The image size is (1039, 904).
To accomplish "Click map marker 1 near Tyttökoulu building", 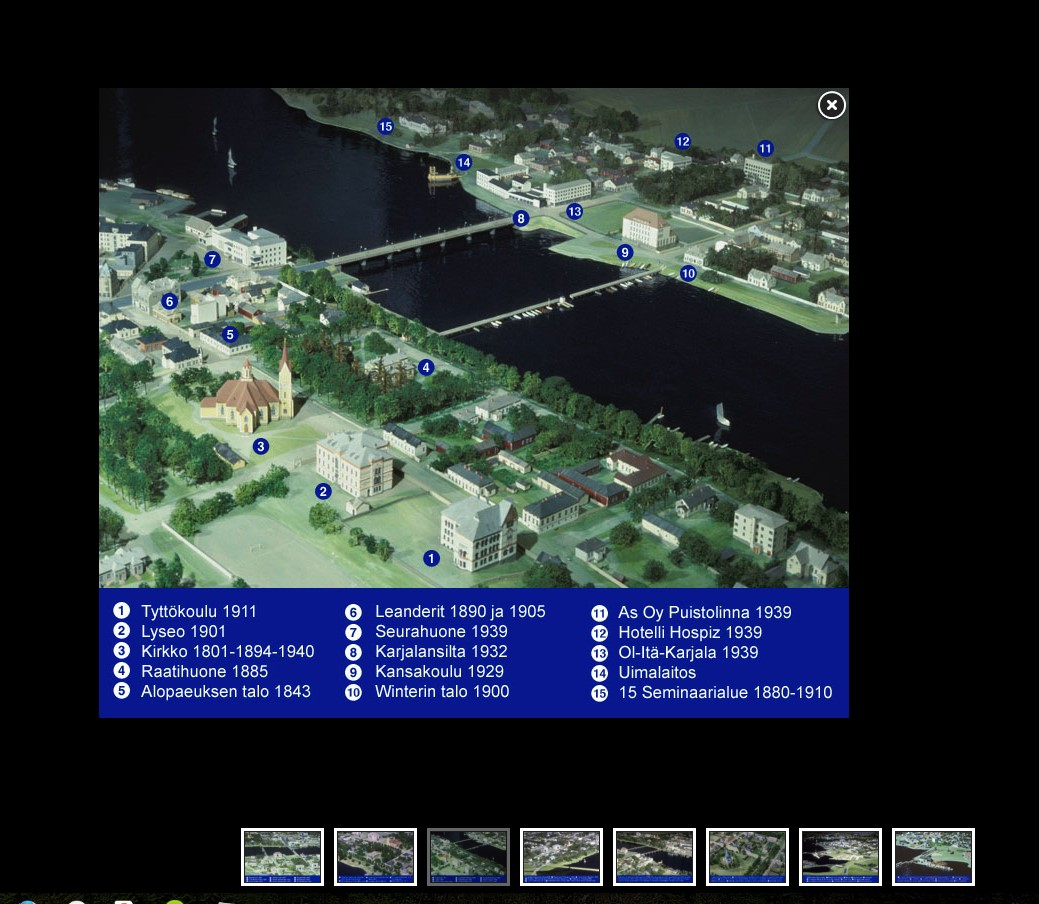I will pos(431,558).
